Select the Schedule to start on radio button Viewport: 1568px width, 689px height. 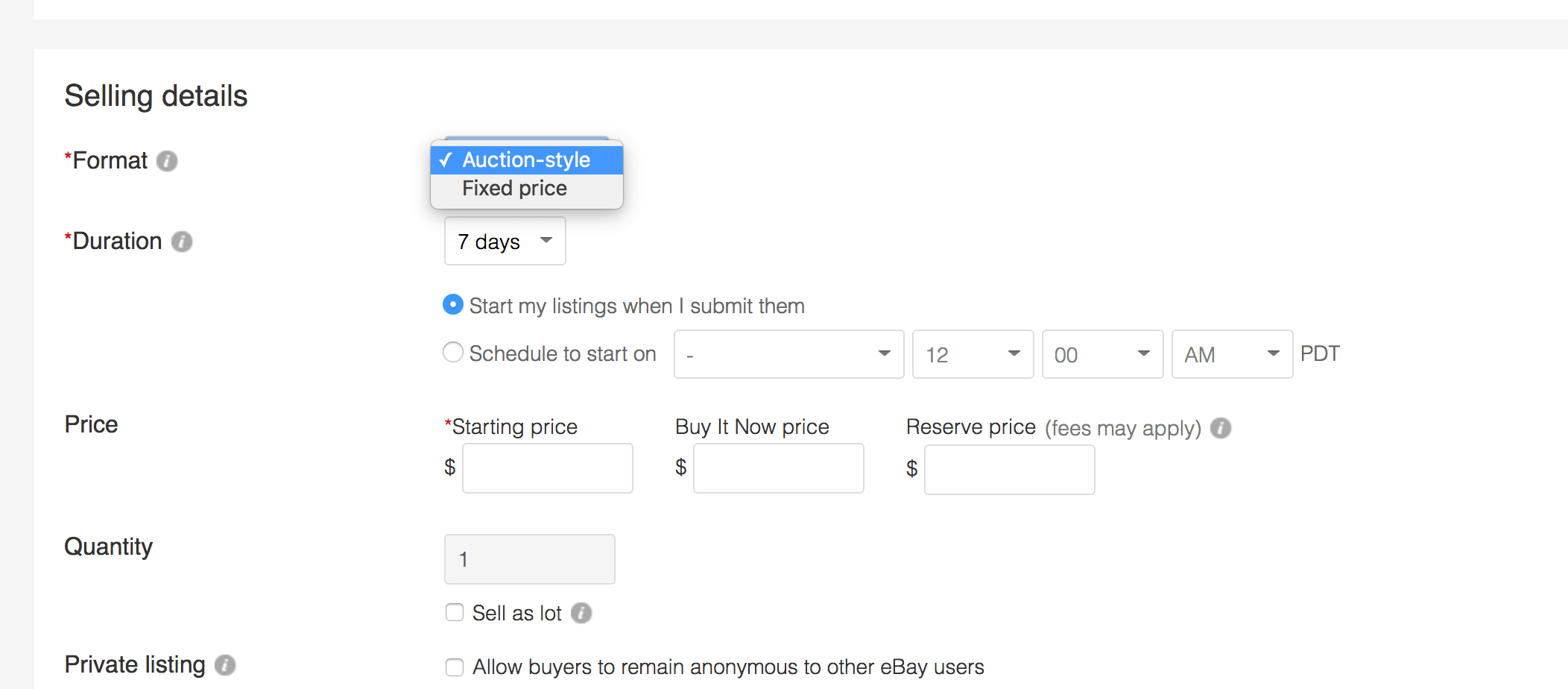tap(453, 353)
